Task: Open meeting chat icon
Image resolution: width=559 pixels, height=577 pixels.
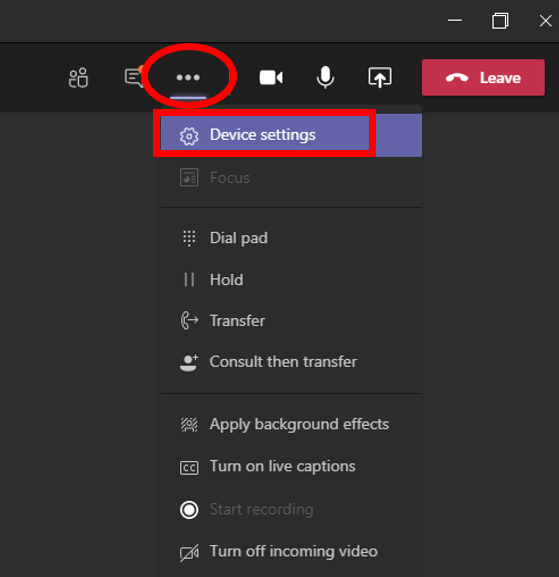Action: pyautogui.click(x=134, y=77)
